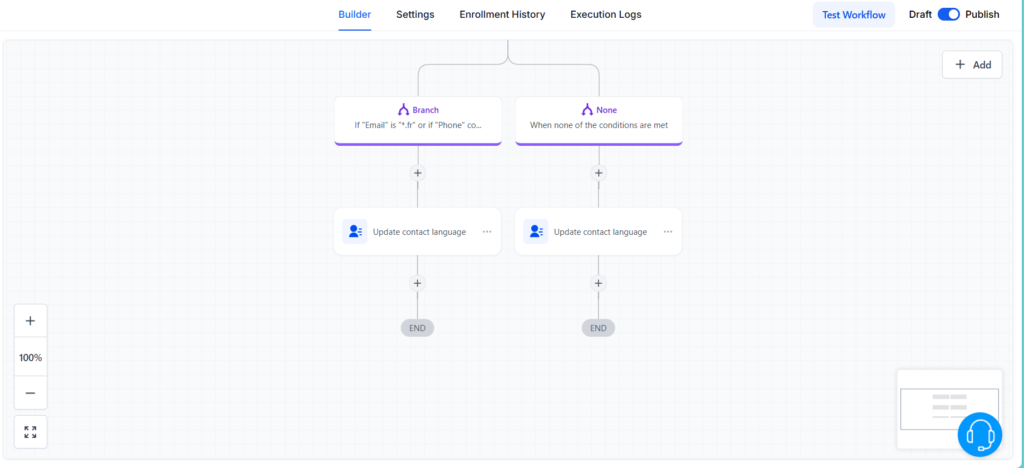Open the Enrollment History tab

(502, 15)
